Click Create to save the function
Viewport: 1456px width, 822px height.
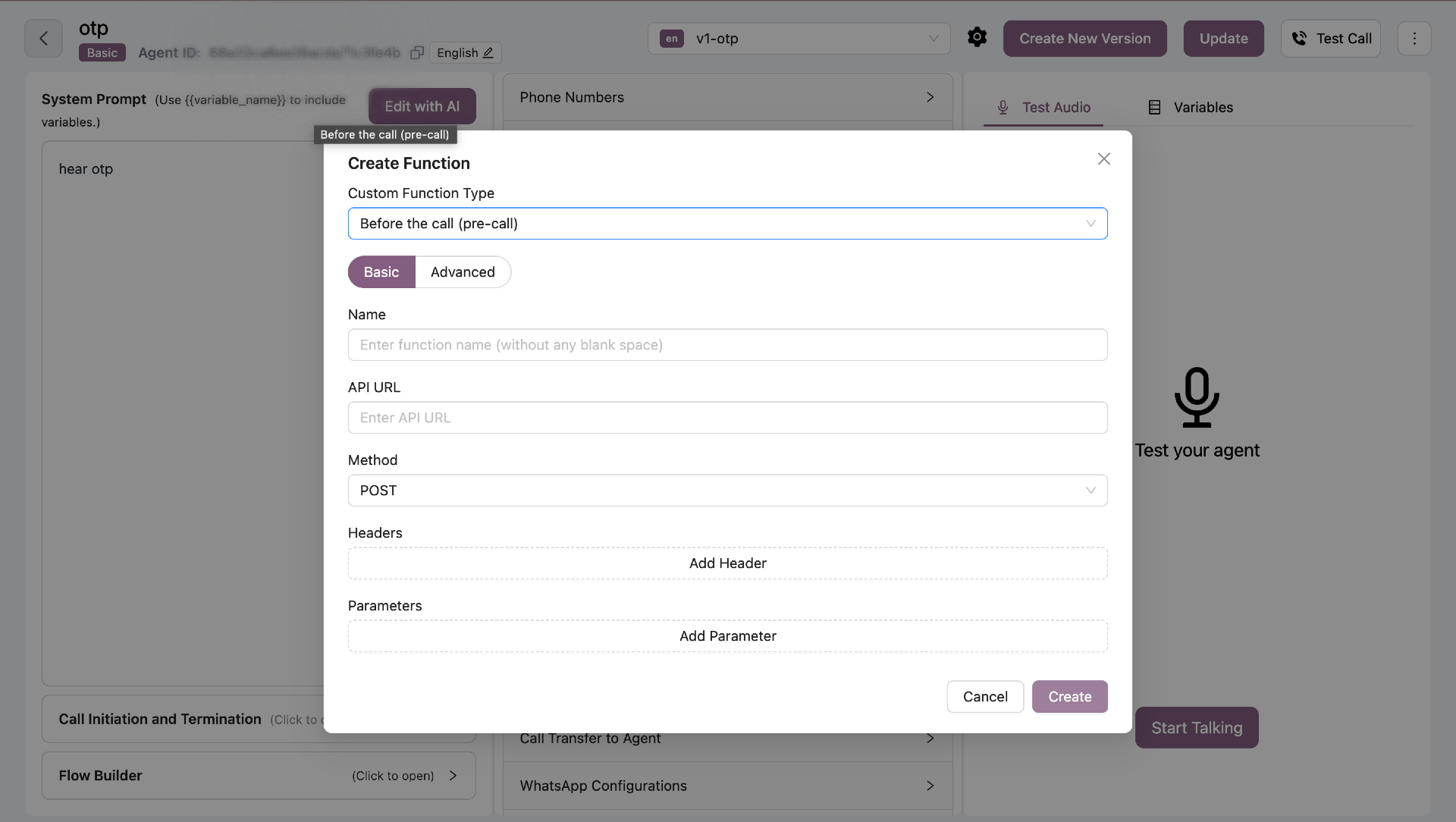tap(1069, 697)
